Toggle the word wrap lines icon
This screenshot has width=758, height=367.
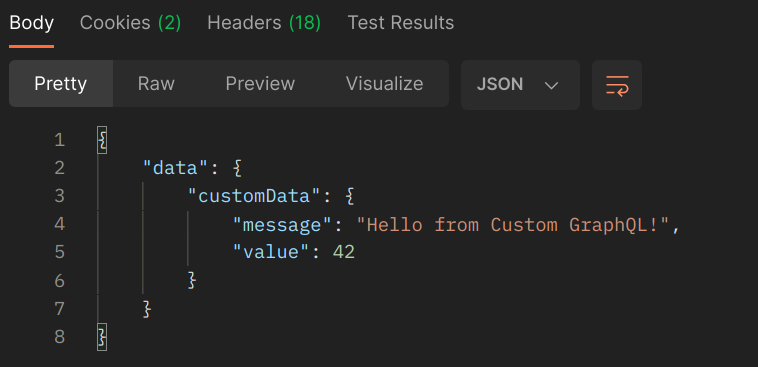617,85
